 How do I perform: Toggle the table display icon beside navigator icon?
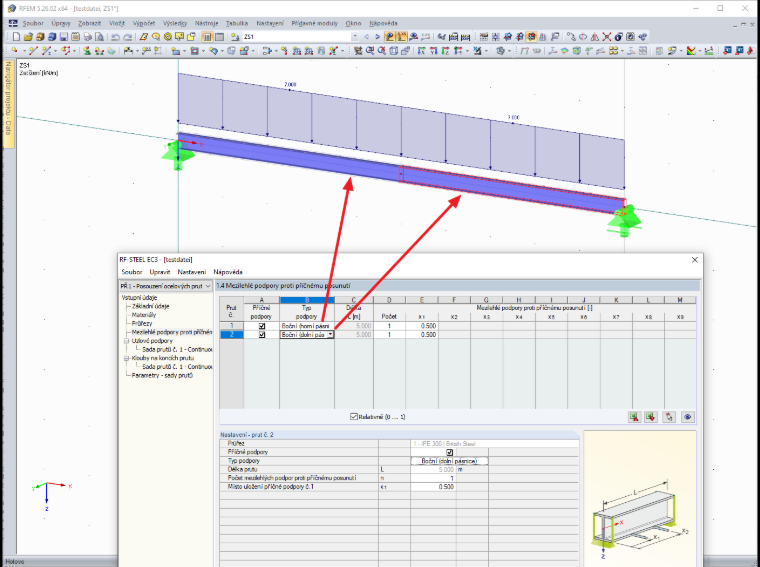coord(219,37)
